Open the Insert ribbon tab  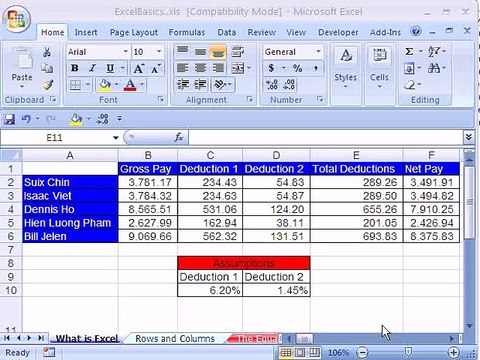pos(86,32)
